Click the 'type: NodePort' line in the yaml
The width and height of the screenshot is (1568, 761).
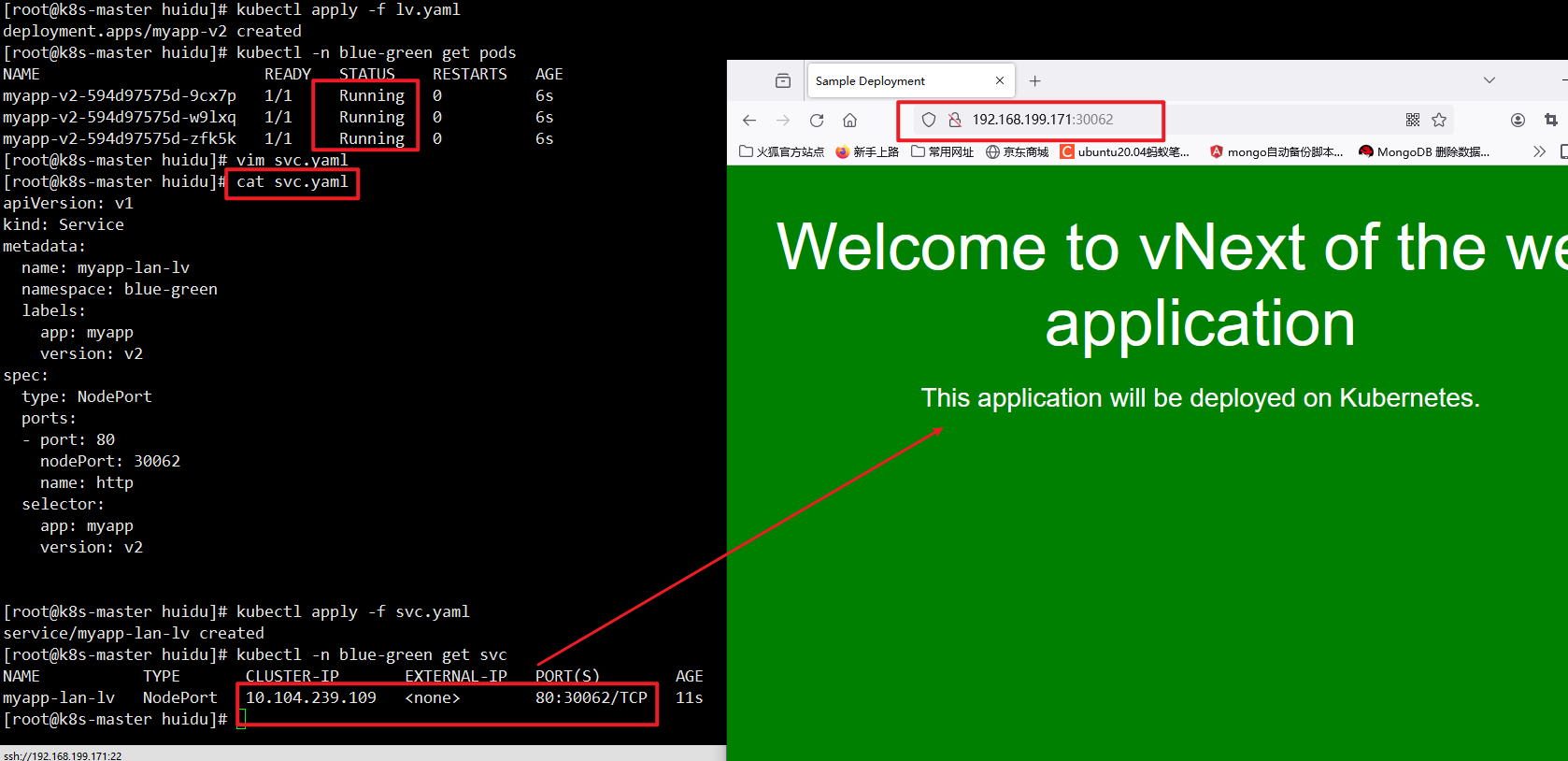(x=87, y=396)
